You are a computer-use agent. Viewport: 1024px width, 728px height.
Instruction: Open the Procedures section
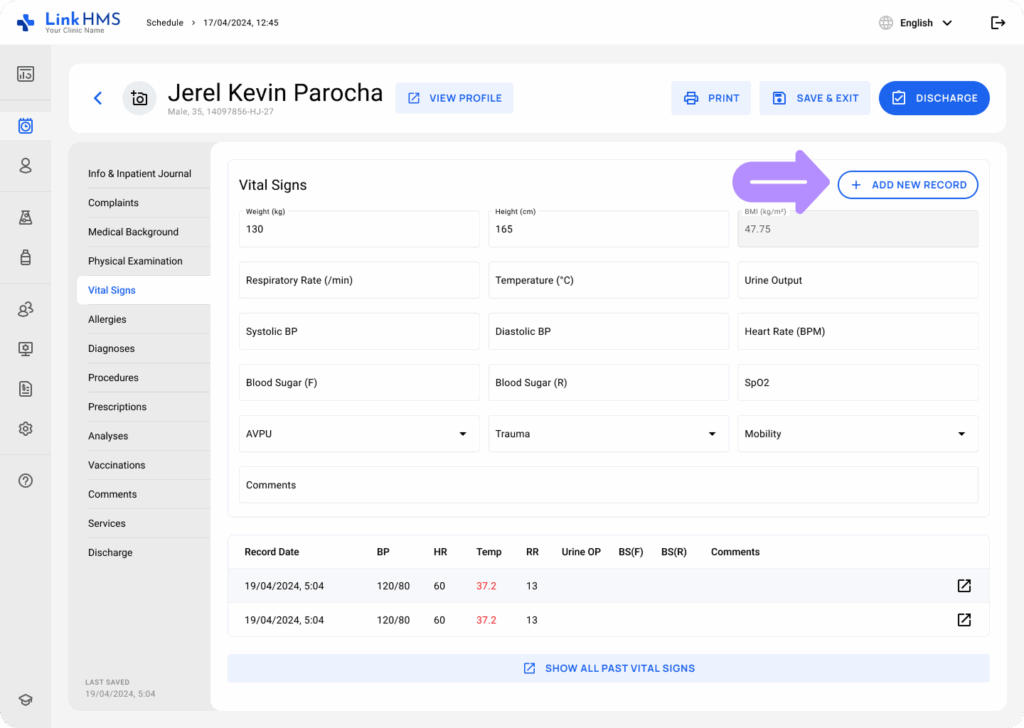coord(113,377)
